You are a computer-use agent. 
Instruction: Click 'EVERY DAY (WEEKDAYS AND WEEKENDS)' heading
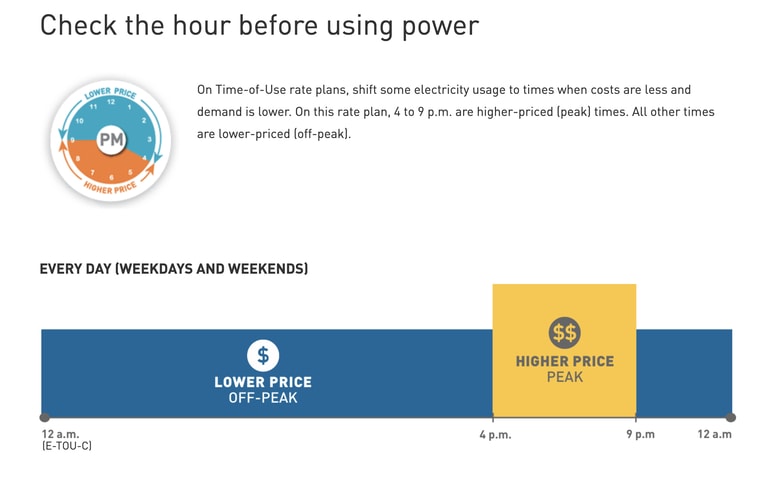pyautogui.click(x=173, y=269)
